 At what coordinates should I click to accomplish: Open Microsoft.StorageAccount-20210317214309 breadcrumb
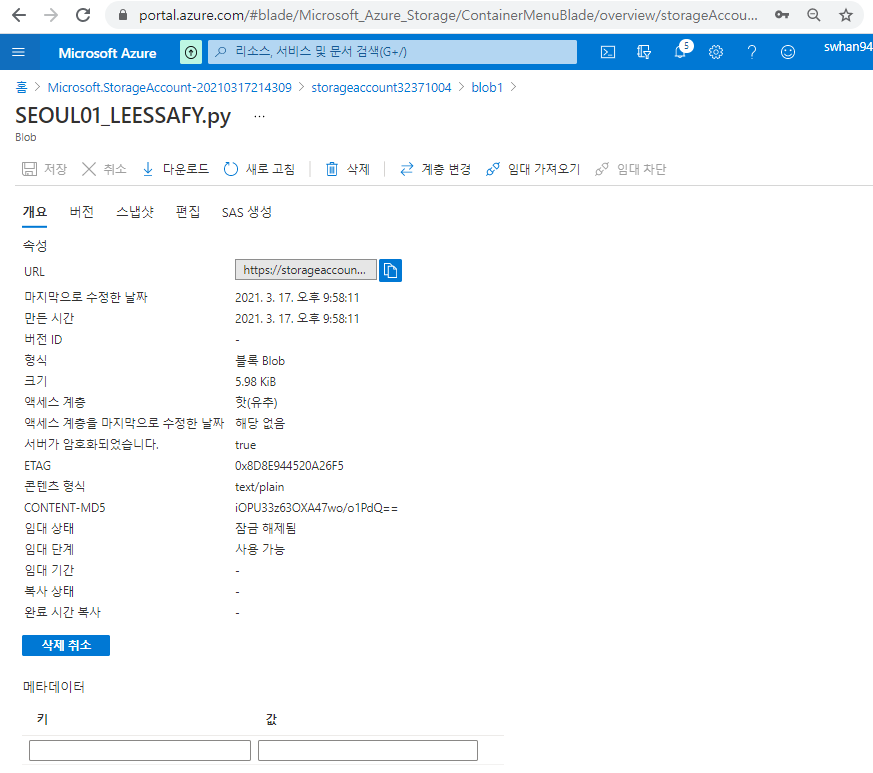coord(169,87)
